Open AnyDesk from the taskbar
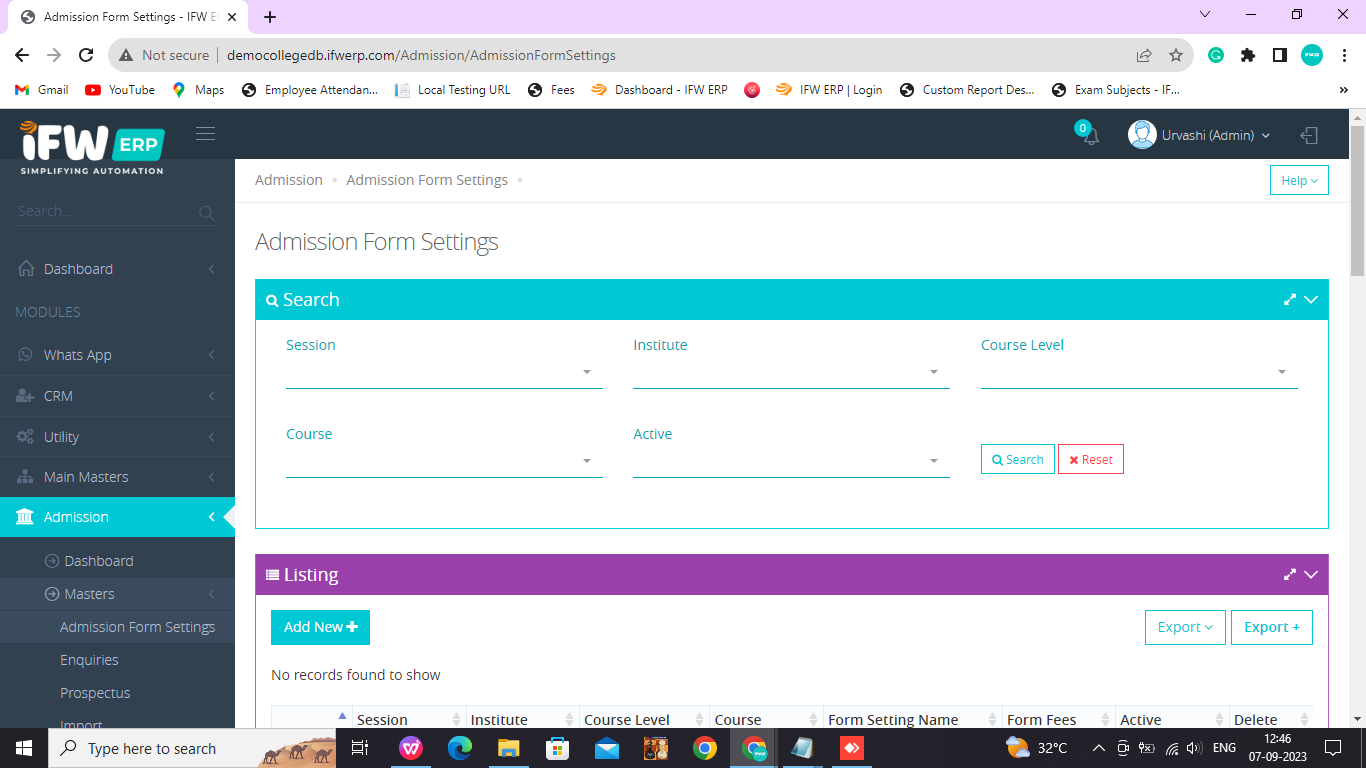1366x768 pixels. (852, 748)
